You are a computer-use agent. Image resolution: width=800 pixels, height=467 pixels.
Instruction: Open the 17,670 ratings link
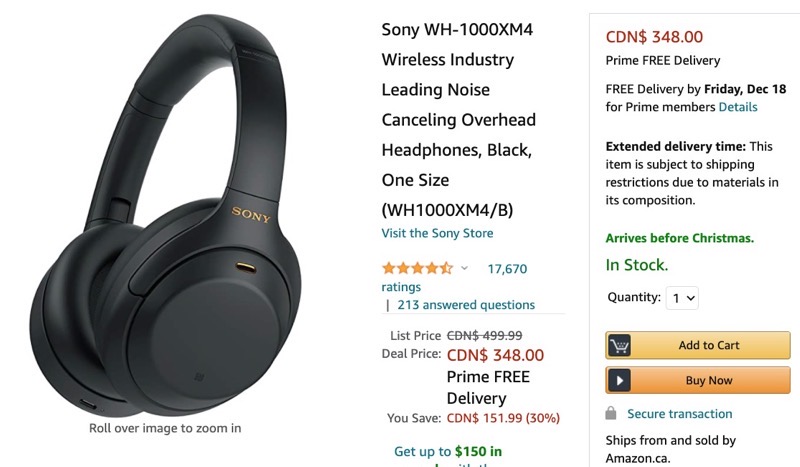pos(506,268)
